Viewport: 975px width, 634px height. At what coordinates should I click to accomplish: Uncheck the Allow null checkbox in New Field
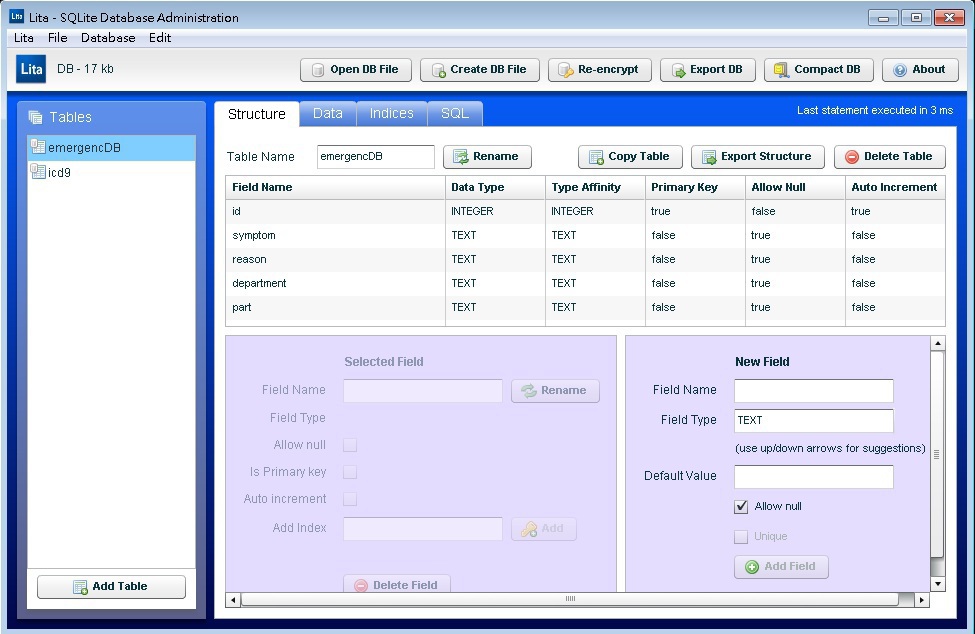(741, 507)
